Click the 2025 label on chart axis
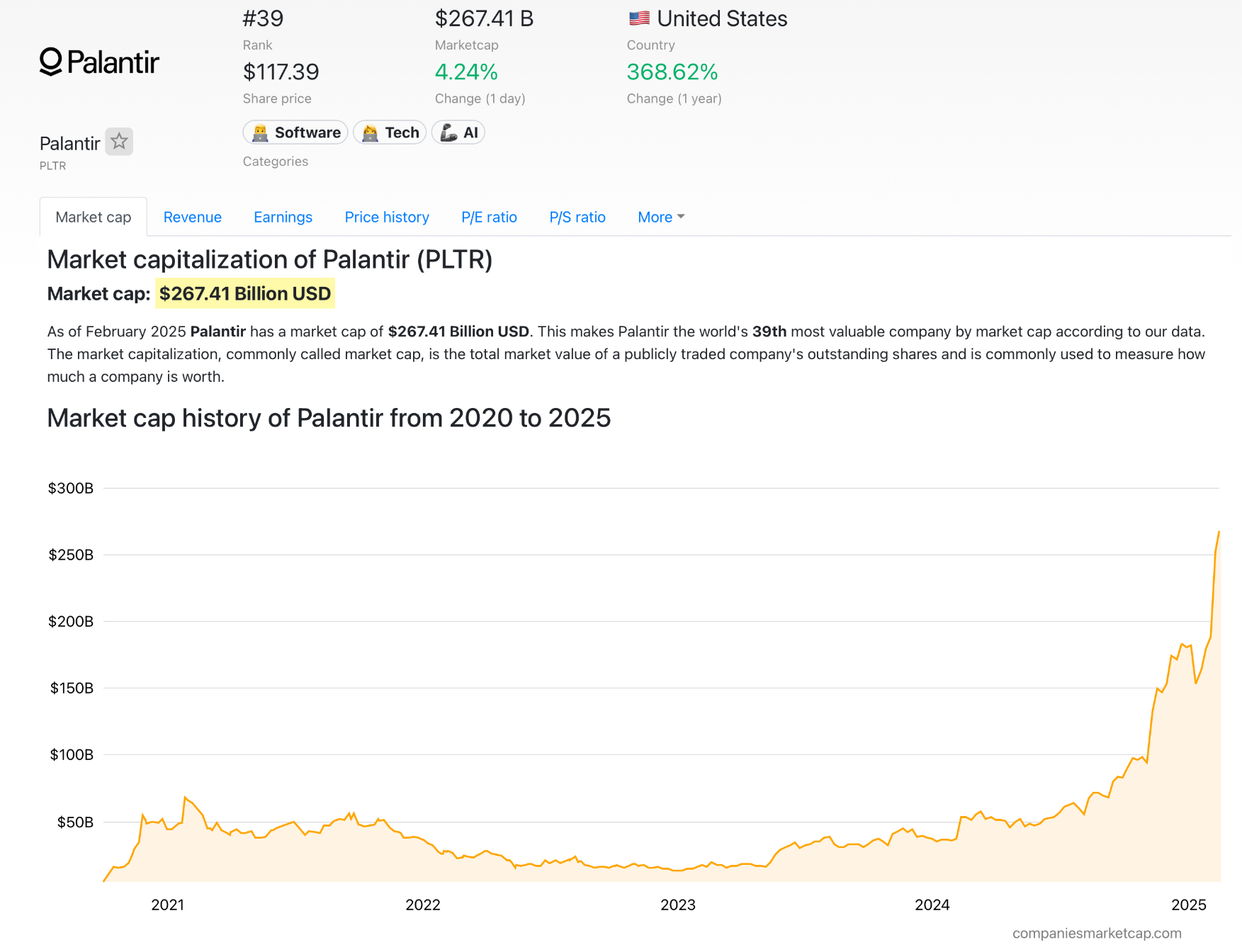Image resolution: width=1242 pixels, height=952 pixels. pos(1189,905)
